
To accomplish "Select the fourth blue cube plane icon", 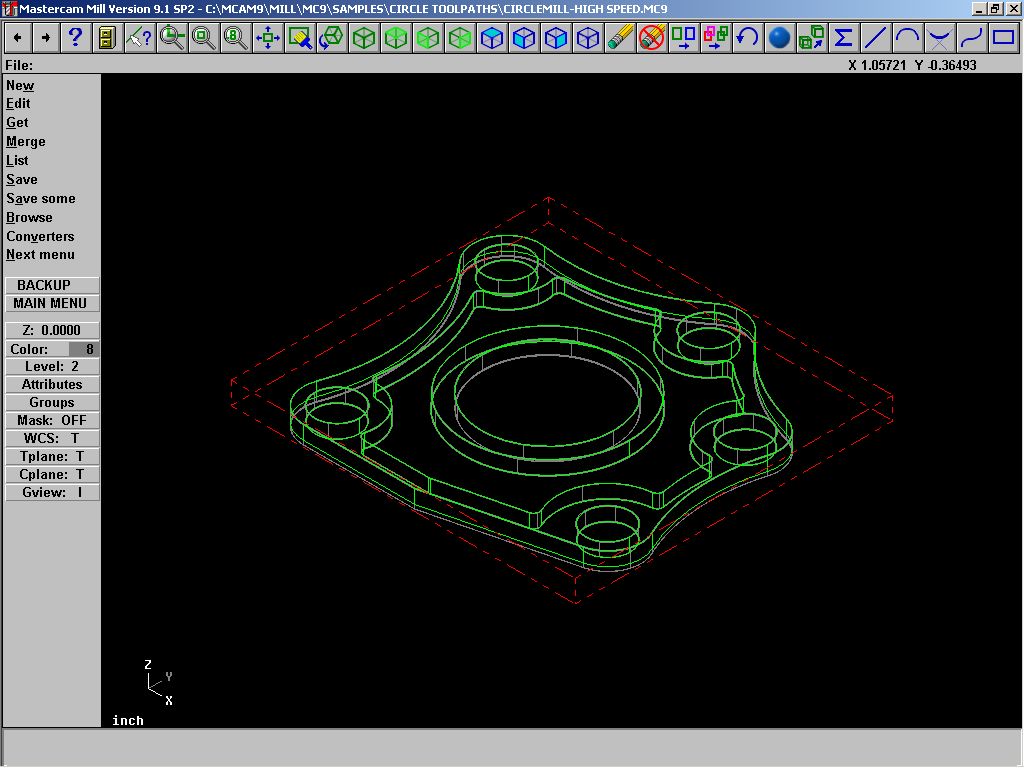I will (x=587, y=38).
